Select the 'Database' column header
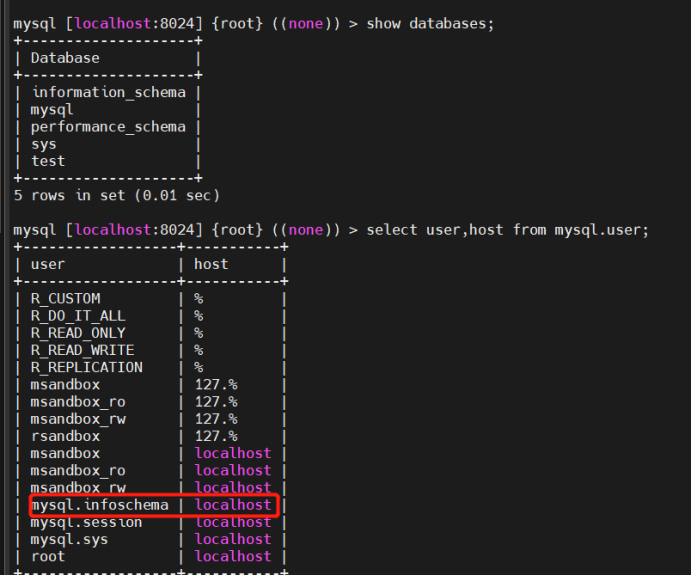The height and width of the screenshot is (576, 692). pyautogui.click(x=65, y=58)
